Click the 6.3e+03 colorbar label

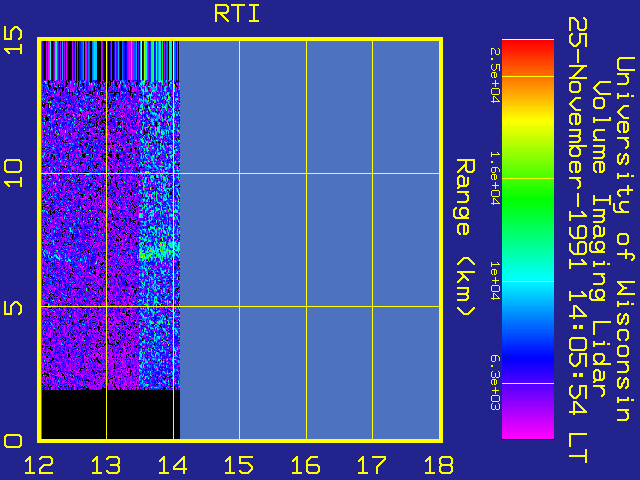[x=495, y=383]
